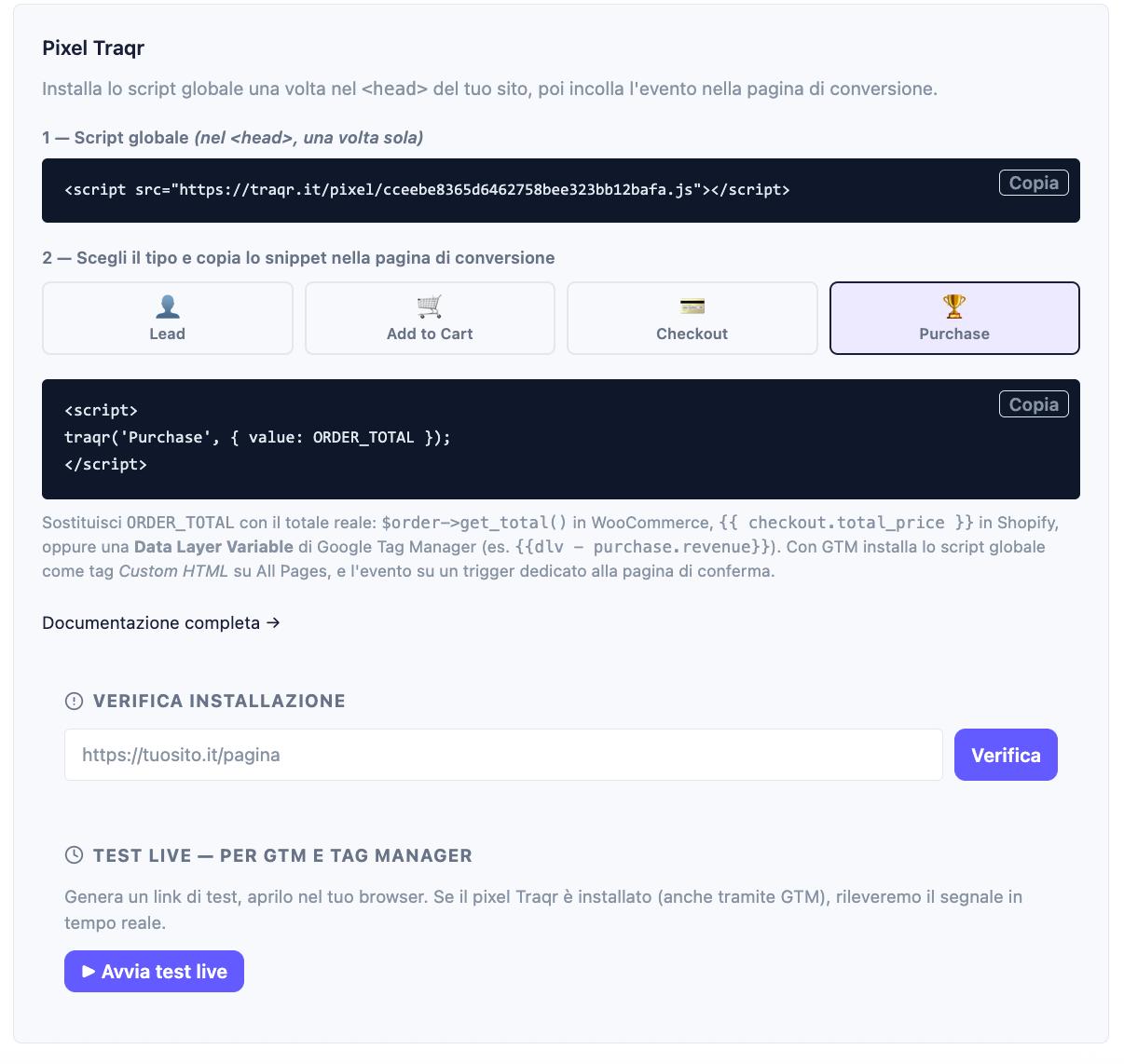Select the Purchase event type
The height and width of the screenshot is (1064, 1124).
(954, 318)
